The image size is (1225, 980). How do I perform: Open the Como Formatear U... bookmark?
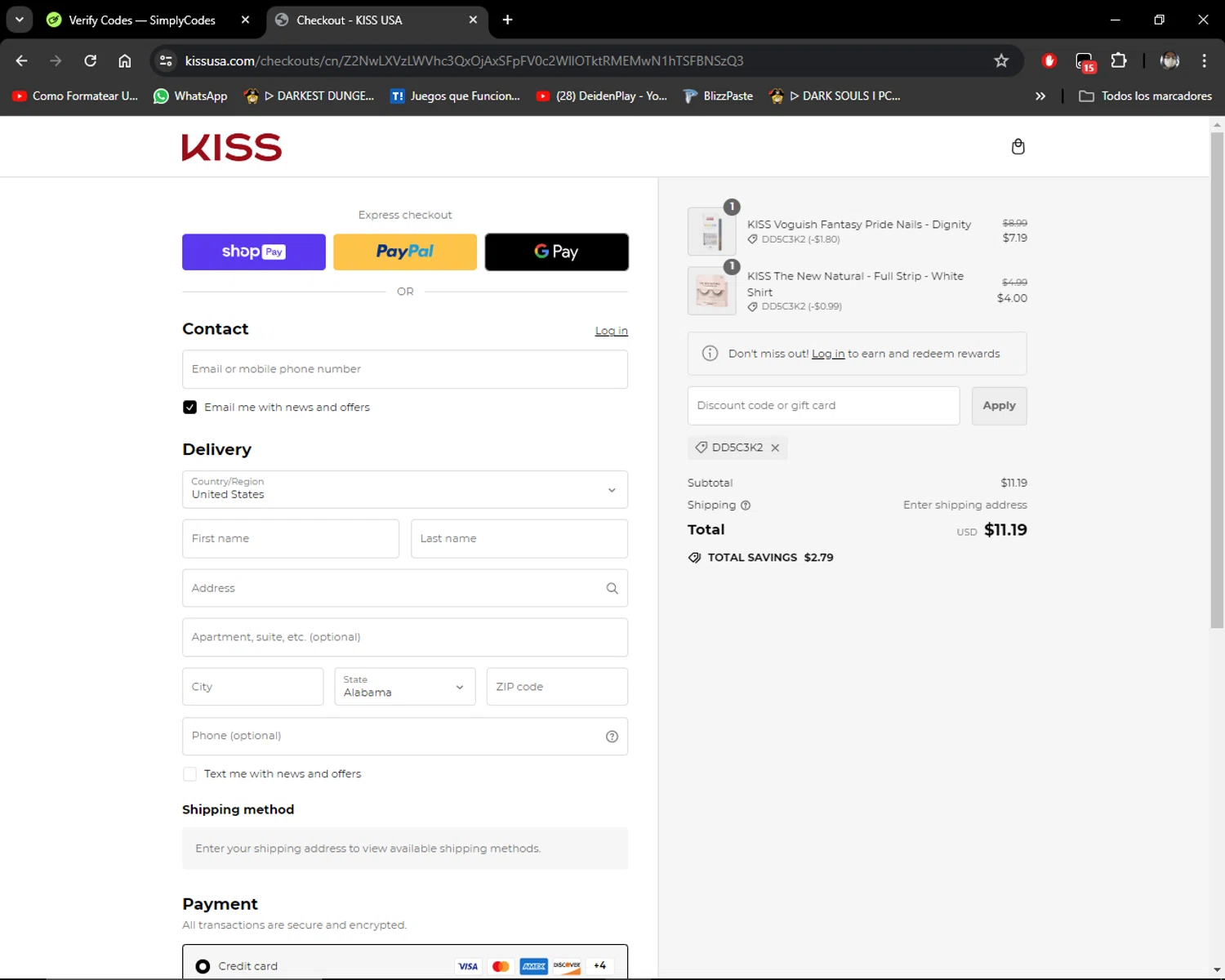coord(74,96)
